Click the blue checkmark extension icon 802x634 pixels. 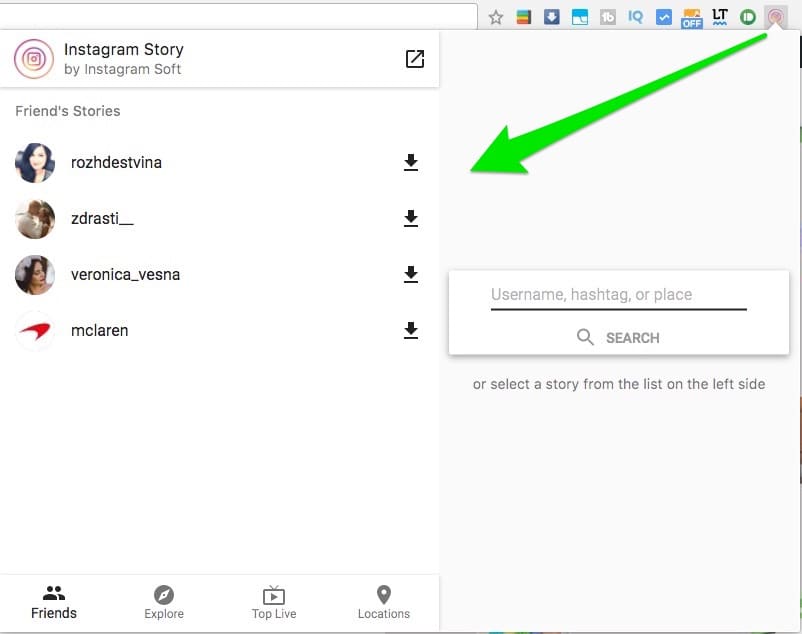[x=663, y=17]
